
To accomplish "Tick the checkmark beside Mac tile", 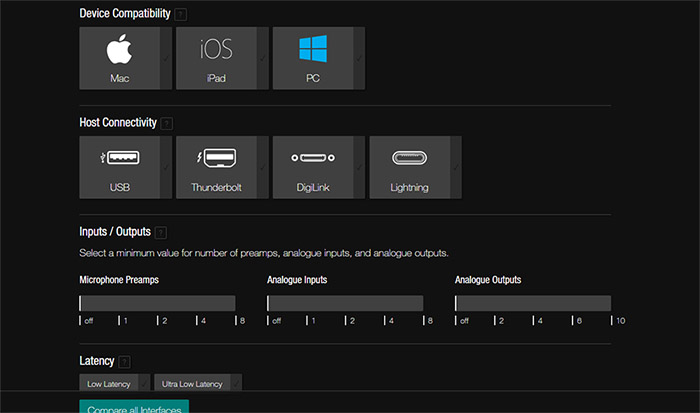I will tap(166, 58).
